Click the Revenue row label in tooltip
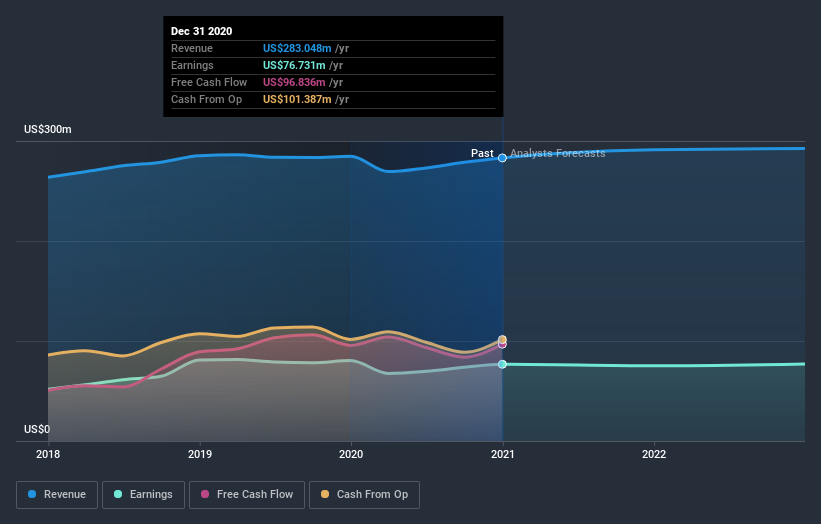The image size is (821, 524). click(192, 48)
